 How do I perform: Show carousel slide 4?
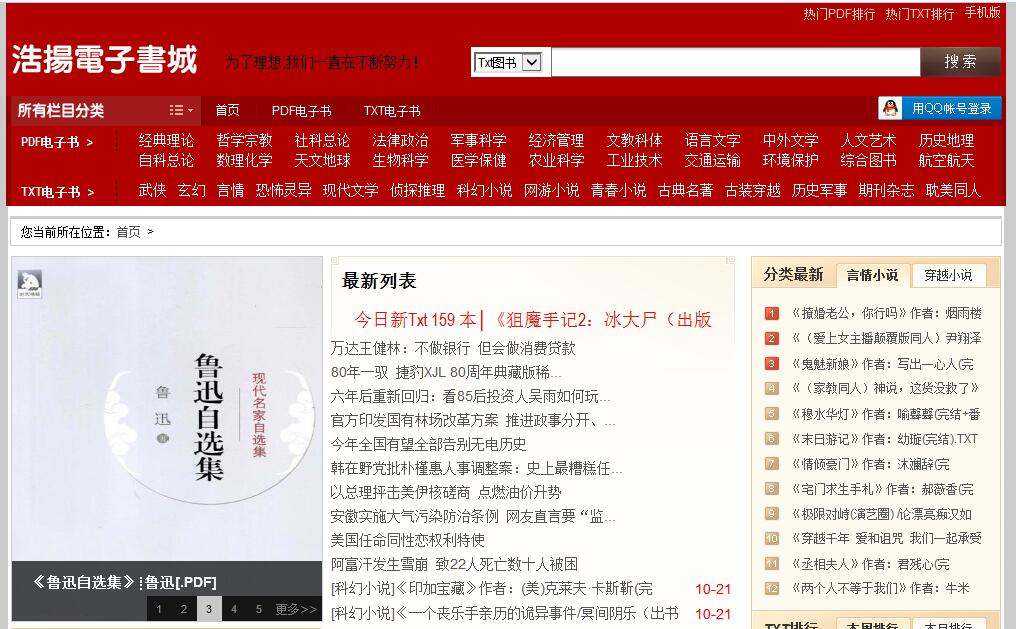(x=234, y=609)
